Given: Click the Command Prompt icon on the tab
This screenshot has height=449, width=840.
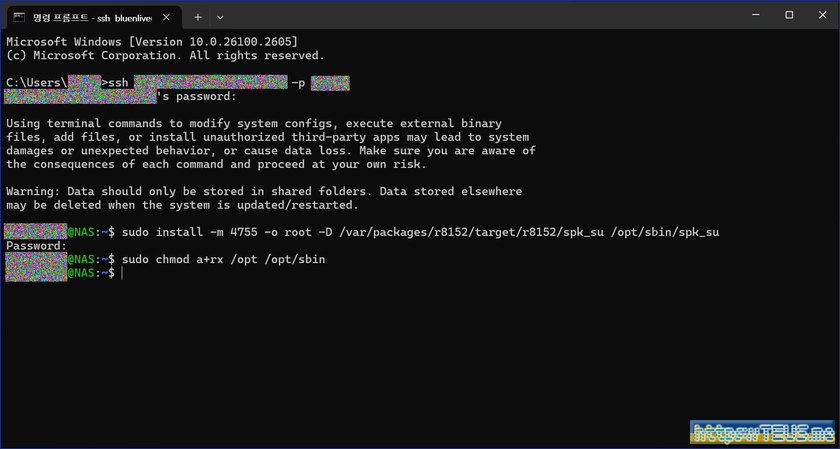Looking at the screenshot, I should click(19, 16).
